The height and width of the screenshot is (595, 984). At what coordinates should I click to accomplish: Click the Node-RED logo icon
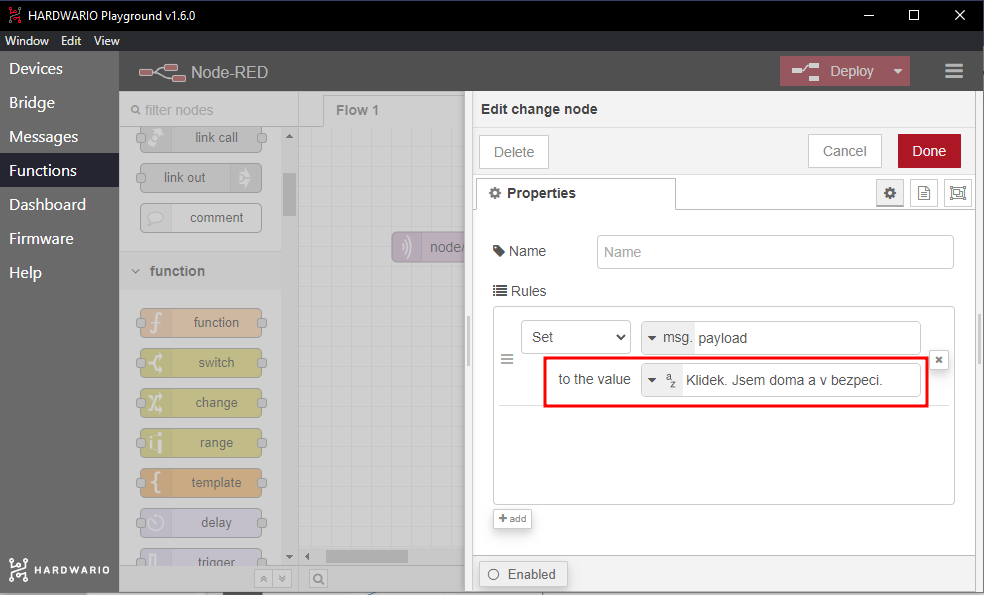[x=162, y=72]
